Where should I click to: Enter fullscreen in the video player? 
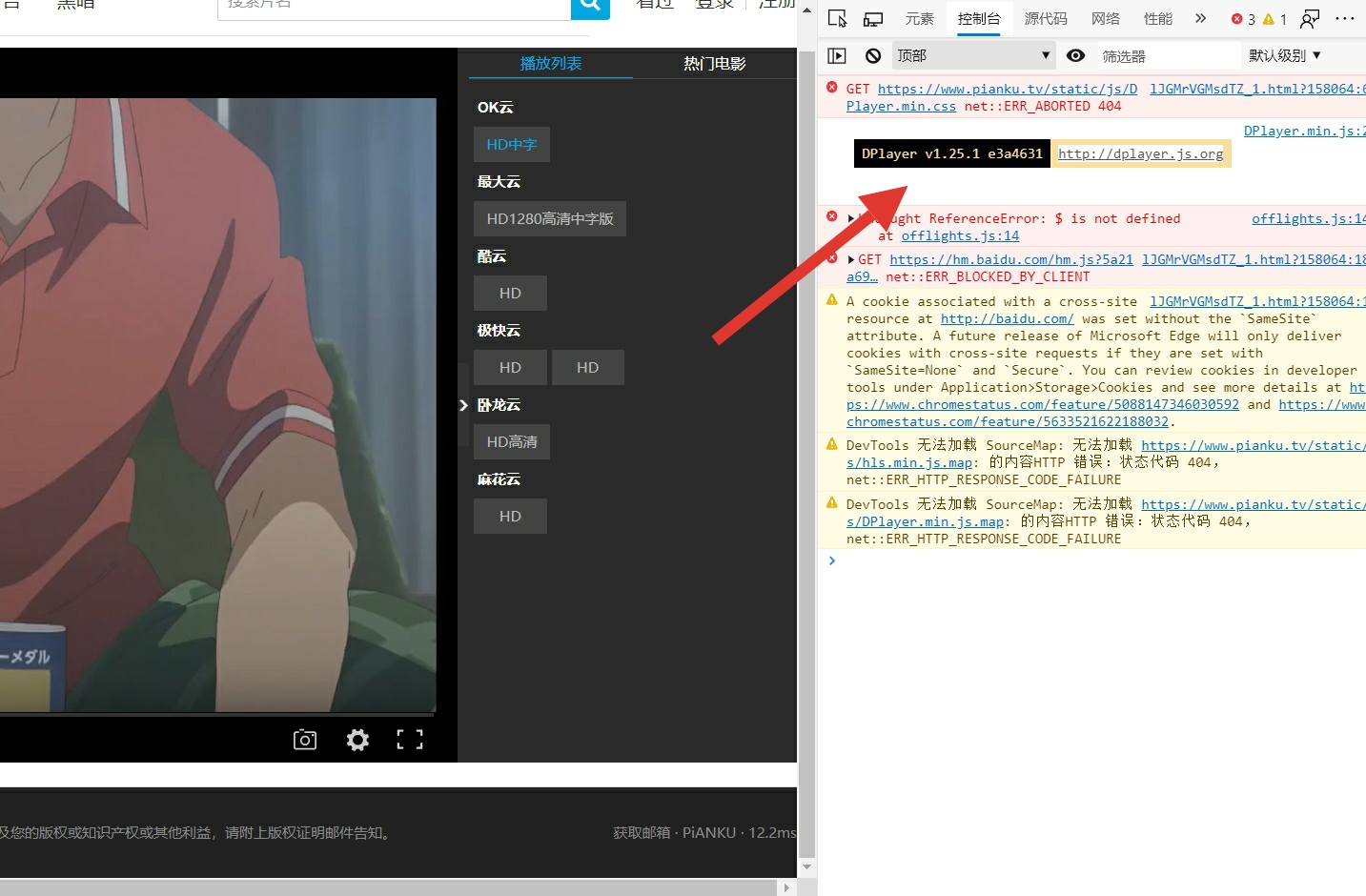409,740
